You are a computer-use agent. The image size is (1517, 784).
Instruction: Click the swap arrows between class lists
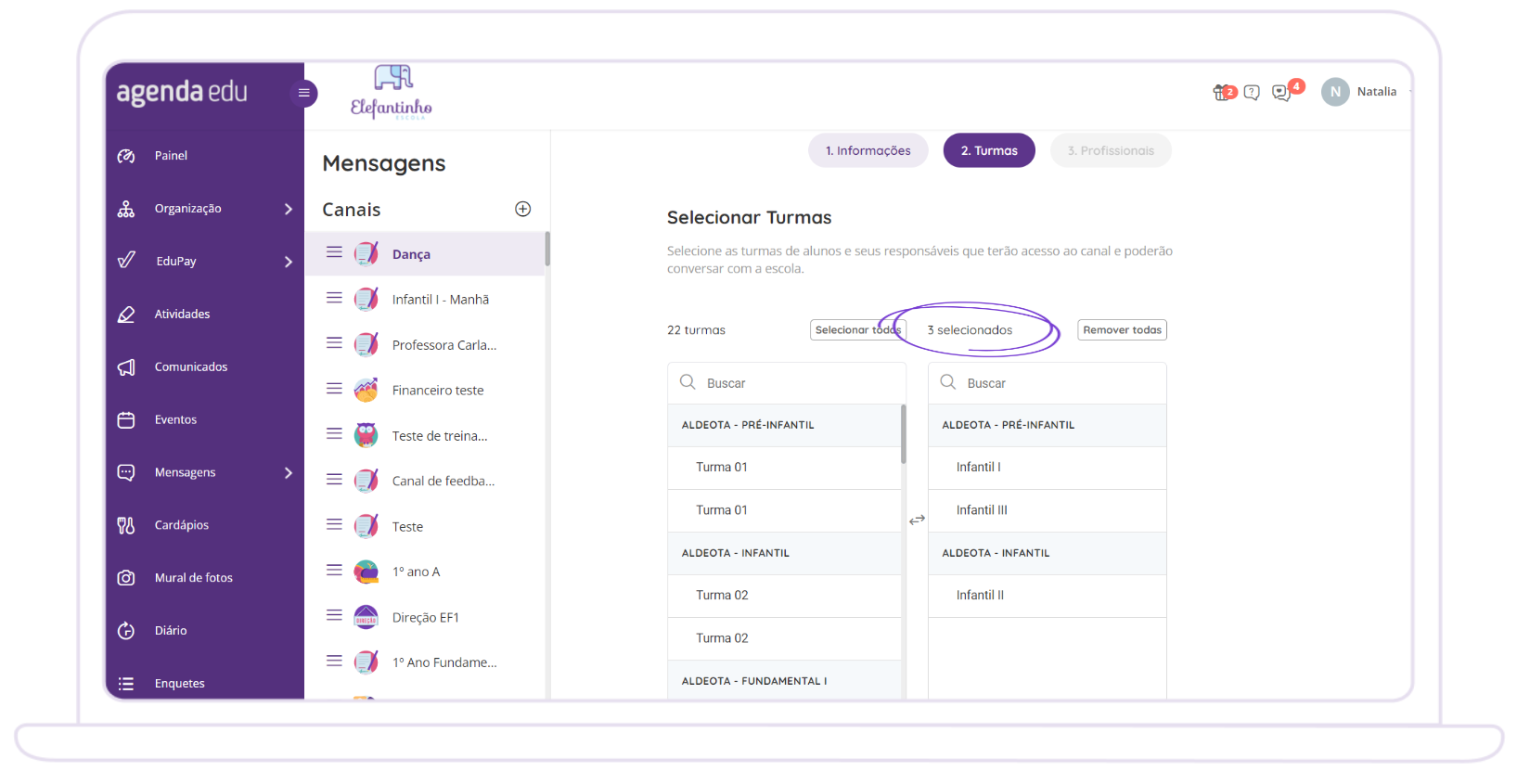click(x=917, y=520)
